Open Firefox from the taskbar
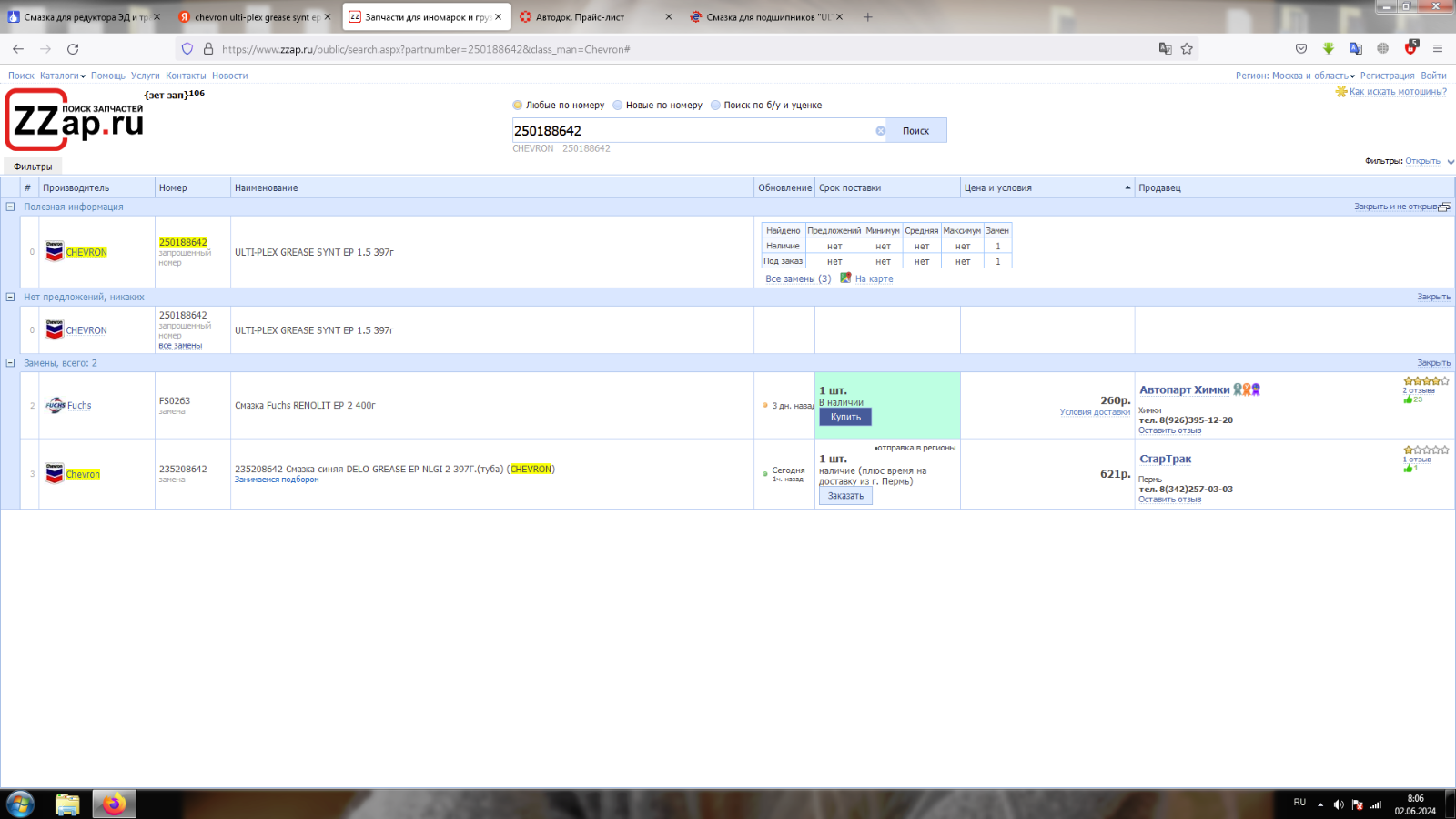 pyautogui.click(x=115, y=804)
